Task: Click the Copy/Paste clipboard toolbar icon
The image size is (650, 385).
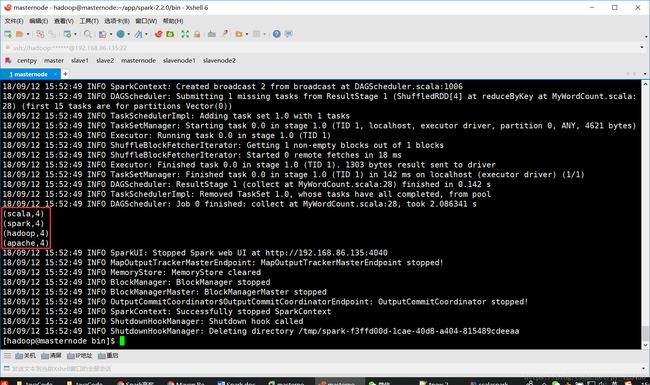Action: pos(102,34)
